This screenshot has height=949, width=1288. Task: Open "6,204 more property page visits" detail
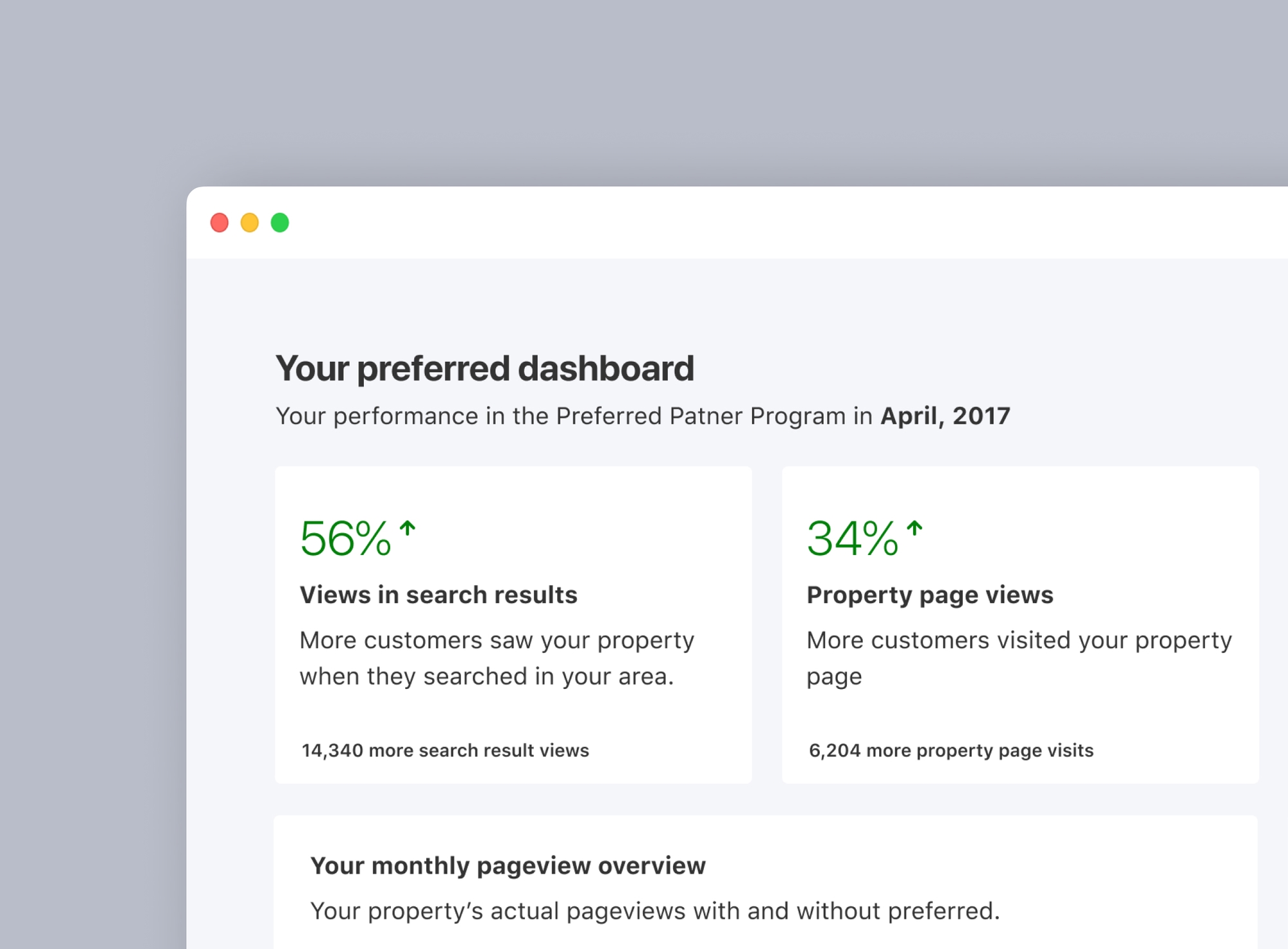click(x=951, y=751)
